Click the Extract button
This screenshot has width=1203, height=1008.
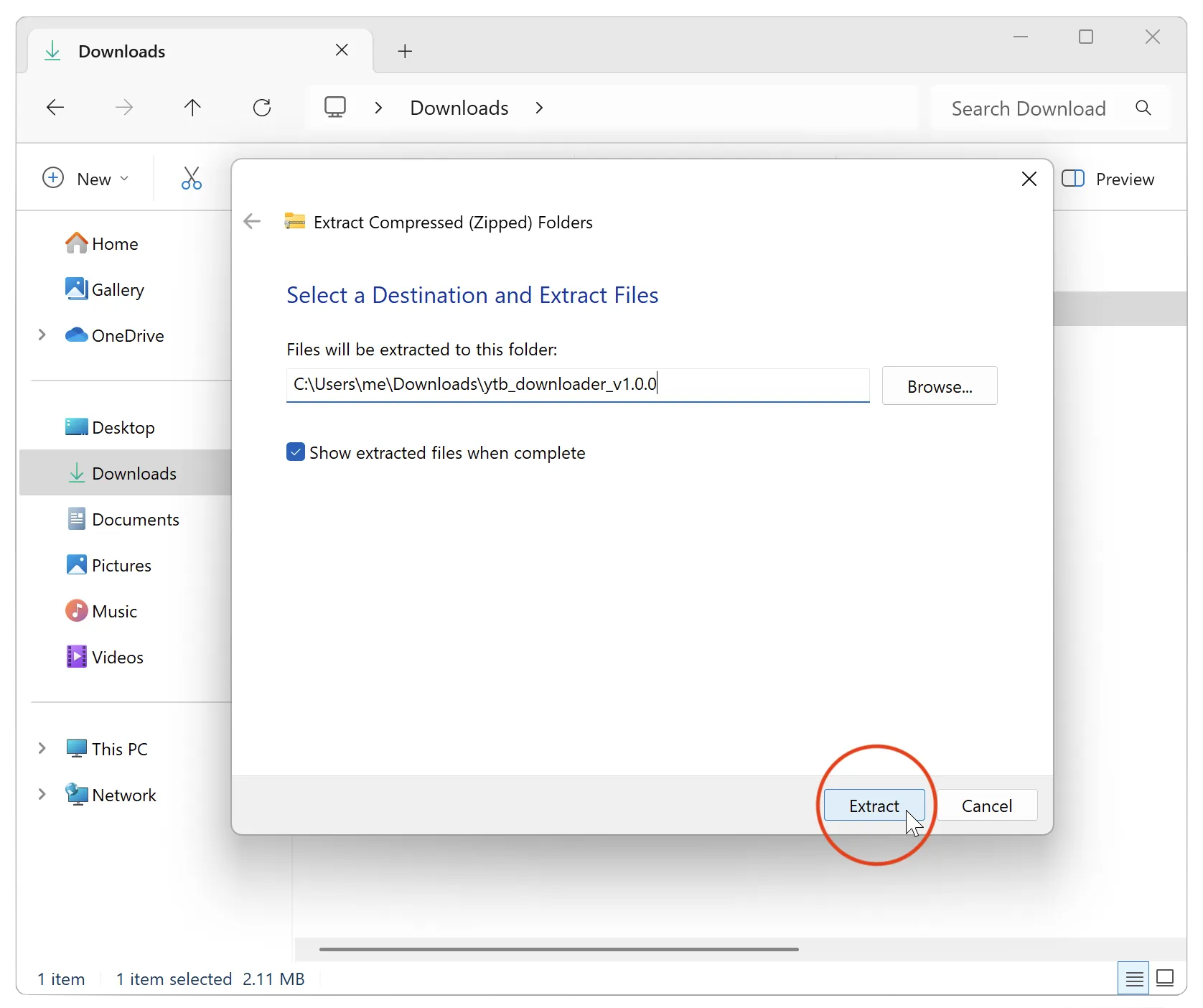874,806
